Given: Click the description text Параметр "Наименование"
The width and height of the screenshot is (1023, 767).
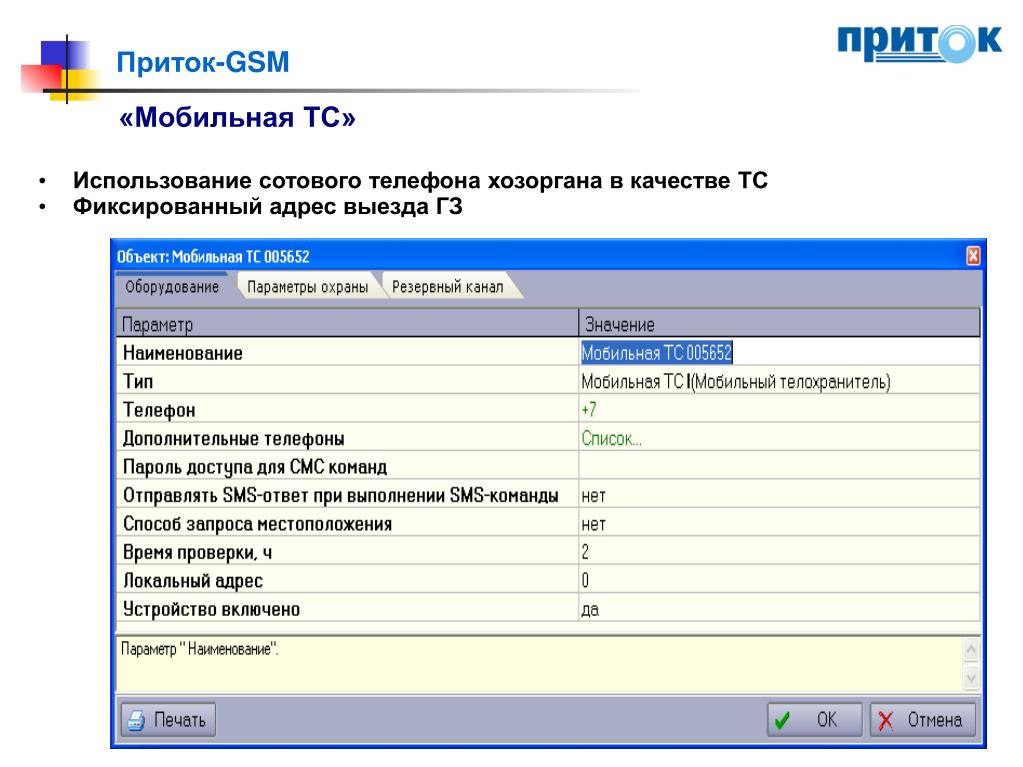Looking at the screenshot, I should (x=200, y=650).
